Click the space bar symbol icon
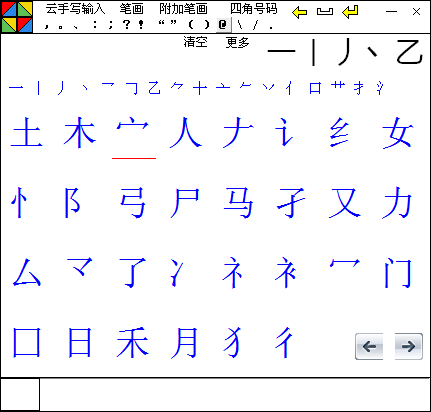This screenshot has width=431, height=412. pyautogui.click(x=325, y=12)
